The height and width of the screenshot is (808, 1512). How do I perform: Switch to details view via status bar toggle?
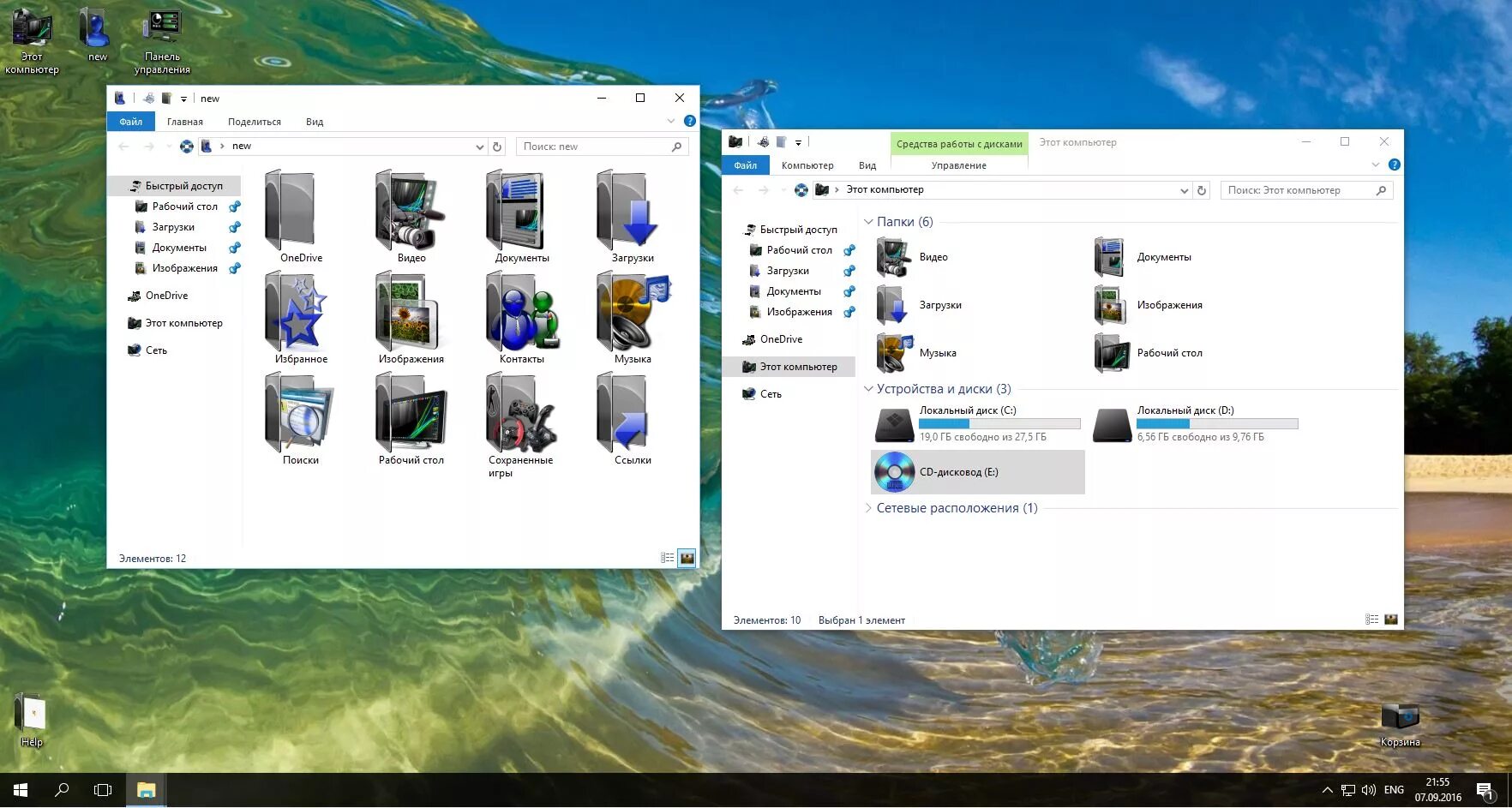tap(668, 558)
